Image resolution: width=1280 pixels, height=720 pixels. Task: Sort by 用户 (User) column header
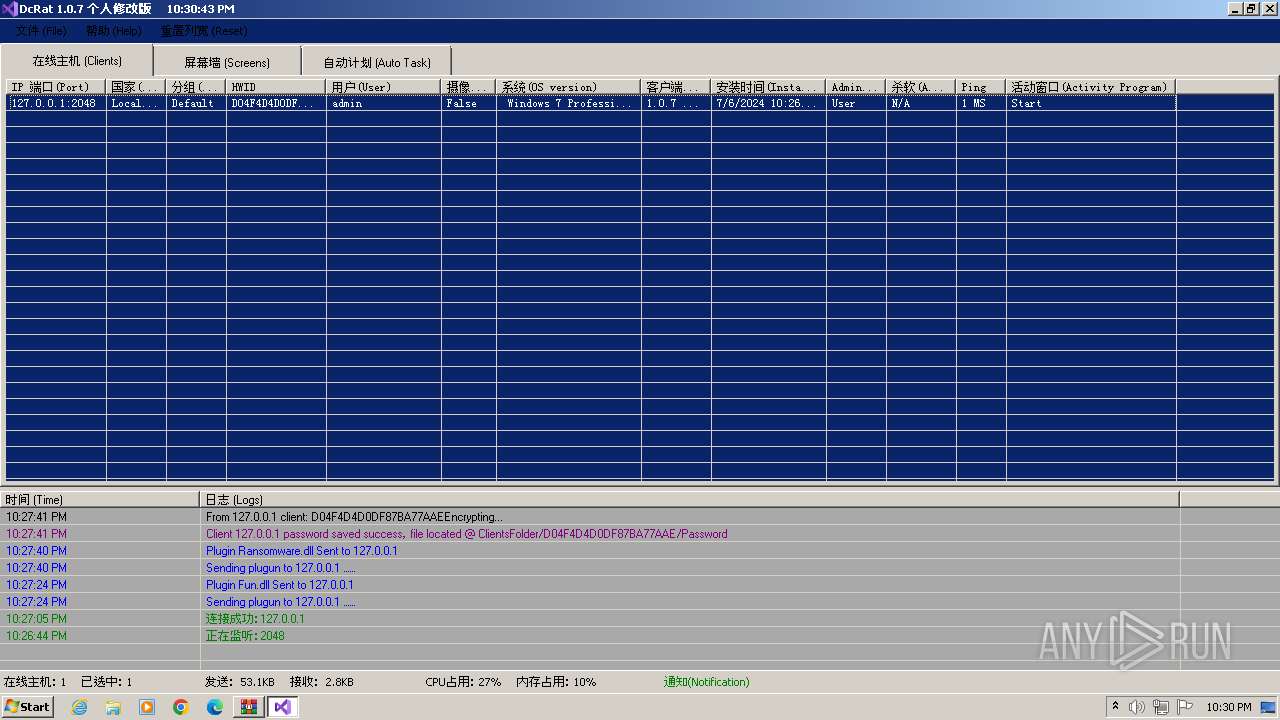point(383,87)
